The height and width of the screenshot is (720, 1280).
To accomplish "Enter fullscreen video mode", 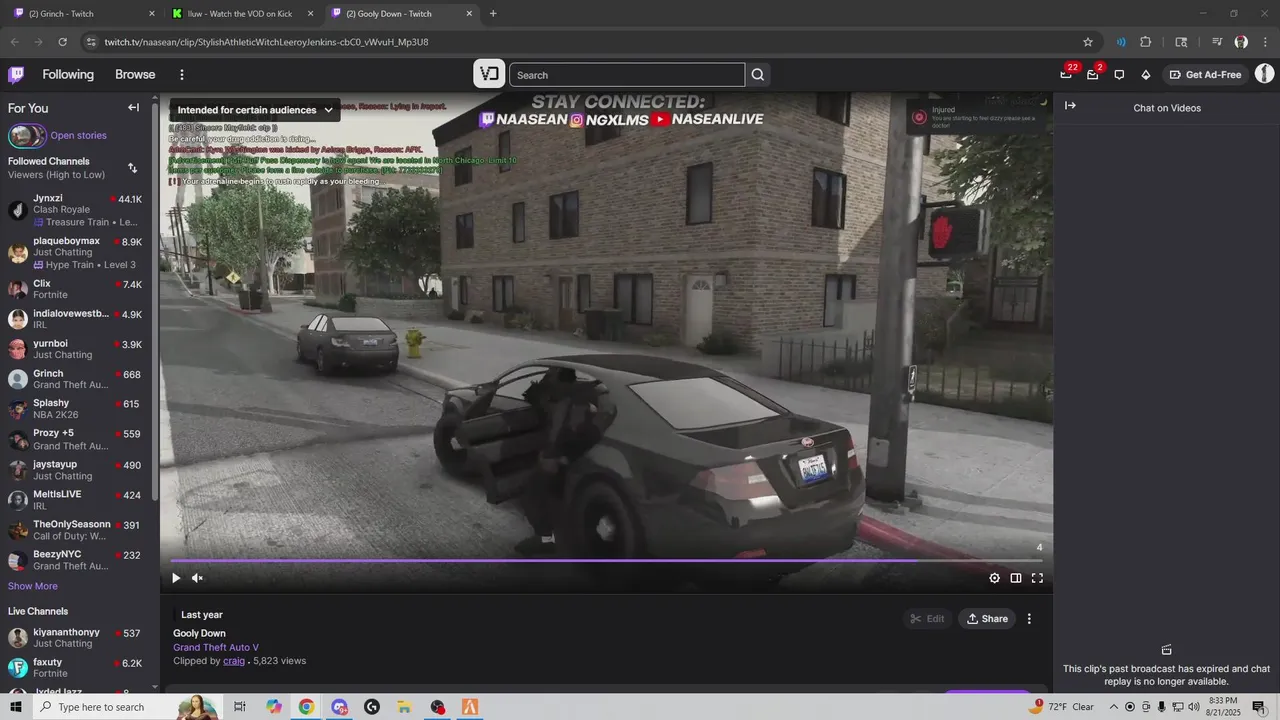I will click(1037, 578).
